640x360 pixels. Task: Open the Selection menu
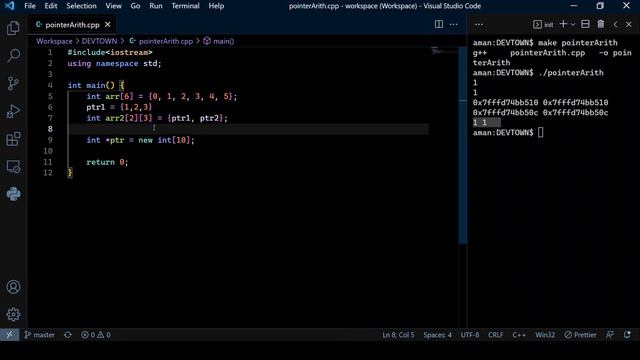pos(81,6)
